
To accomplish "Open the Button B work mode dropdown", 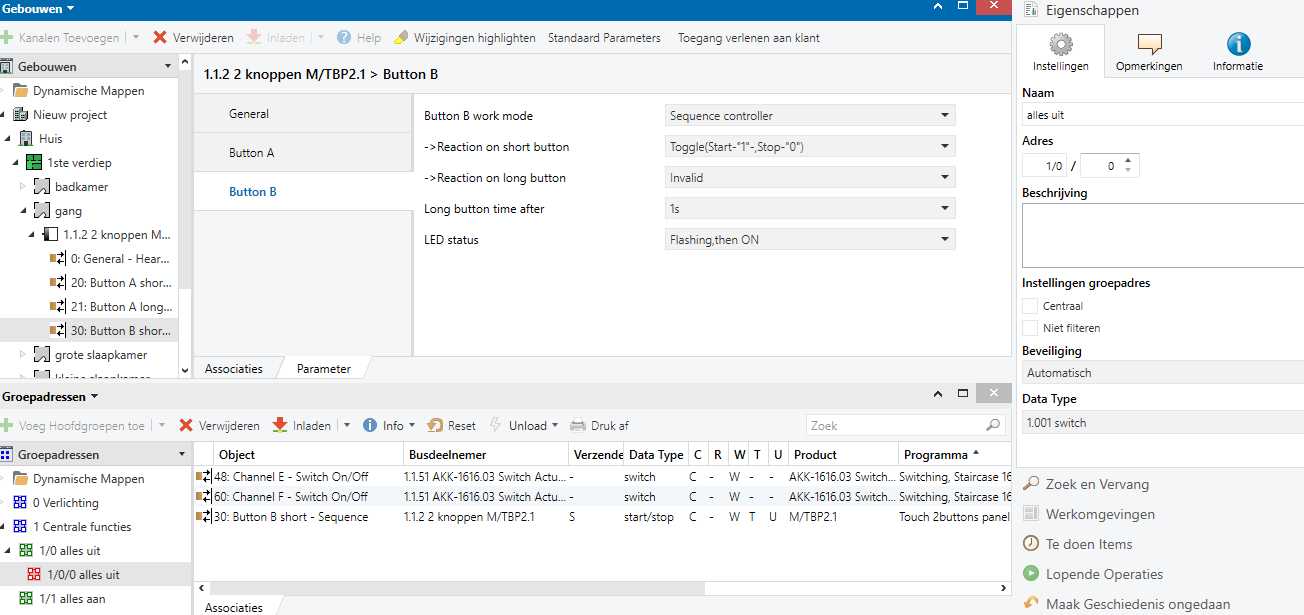I will 809,115.
